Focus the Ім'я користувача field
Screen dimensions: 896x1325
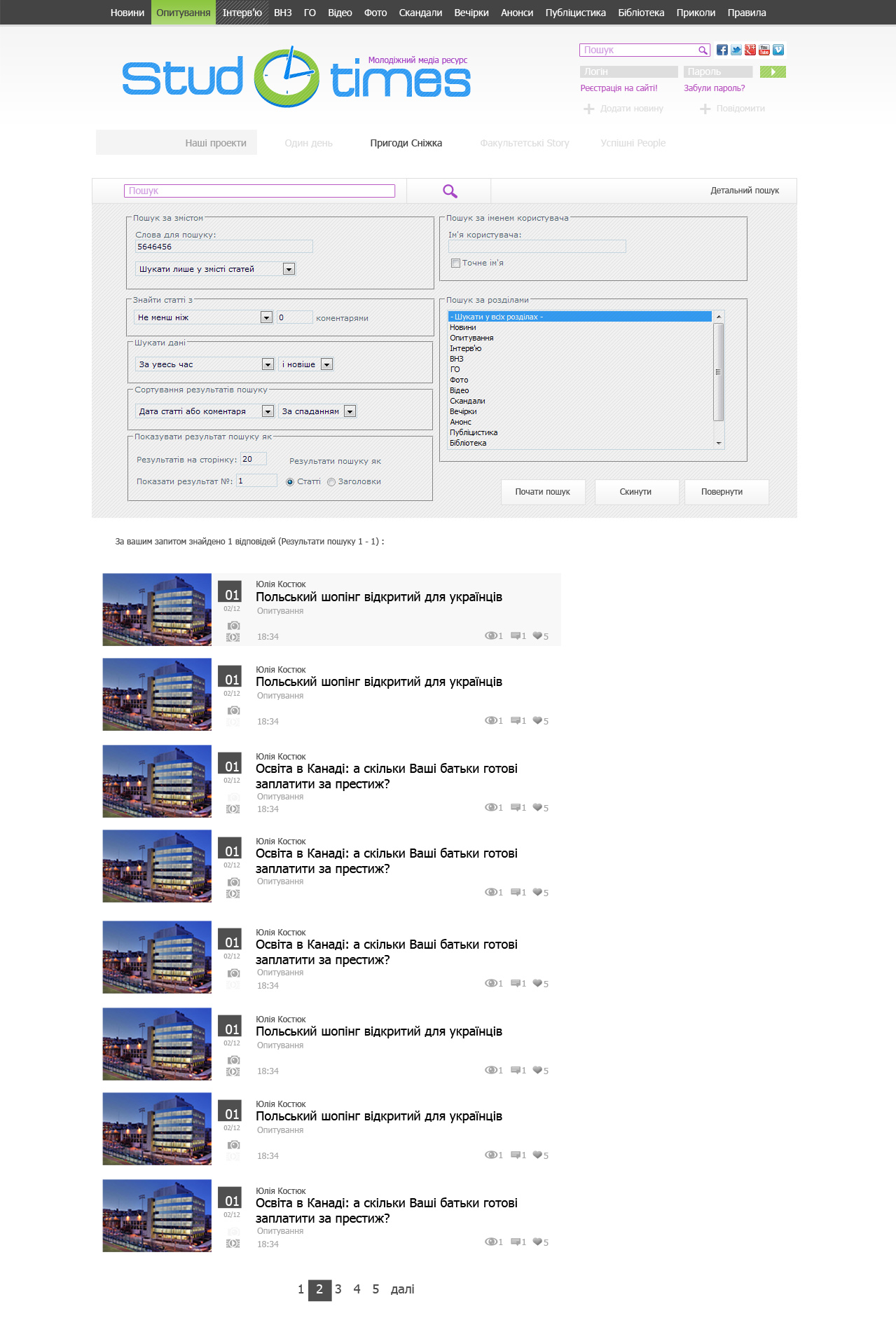click(x=537, y=247)
